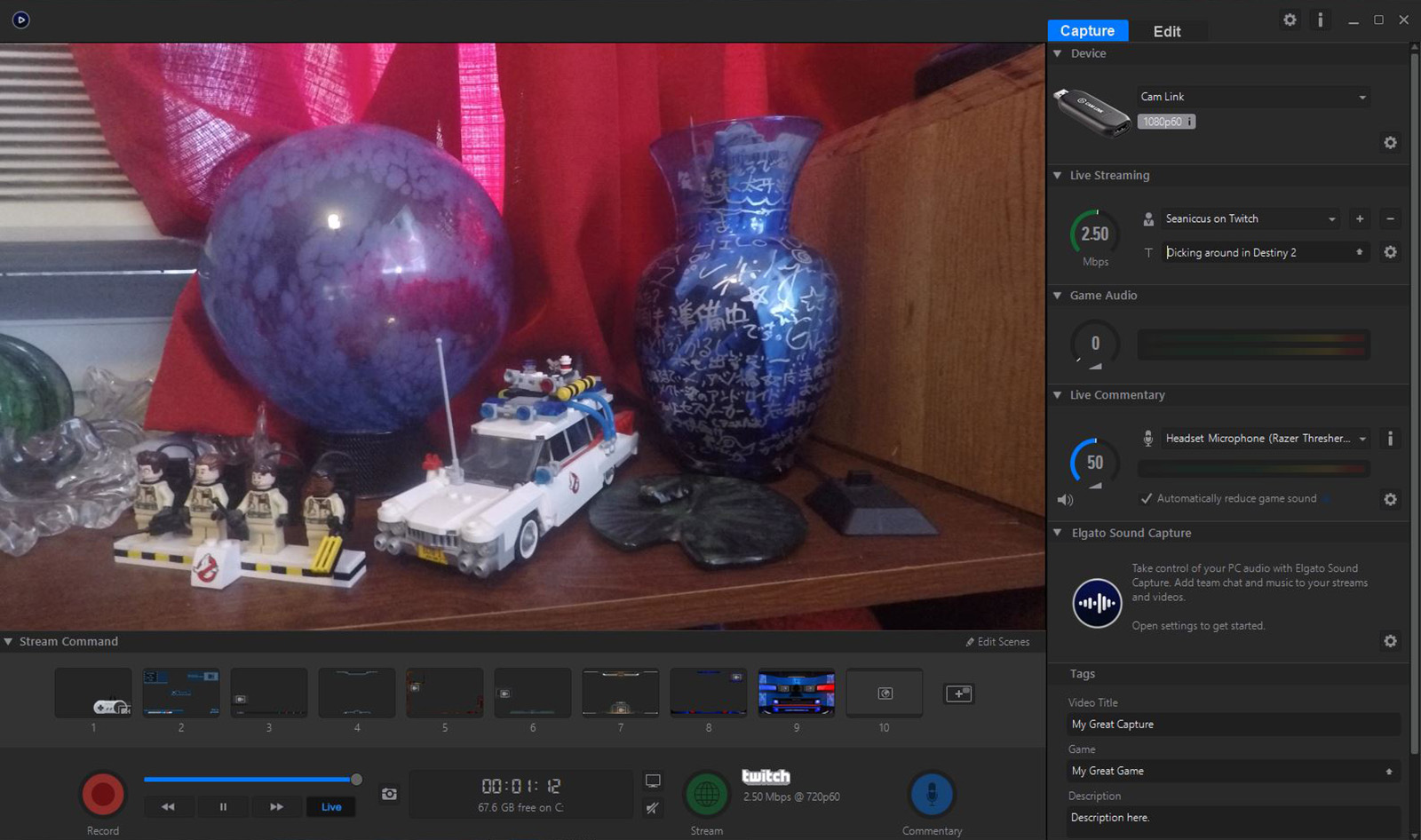
Task: Open the Device settings gear
Action: tap(1390, 143)
